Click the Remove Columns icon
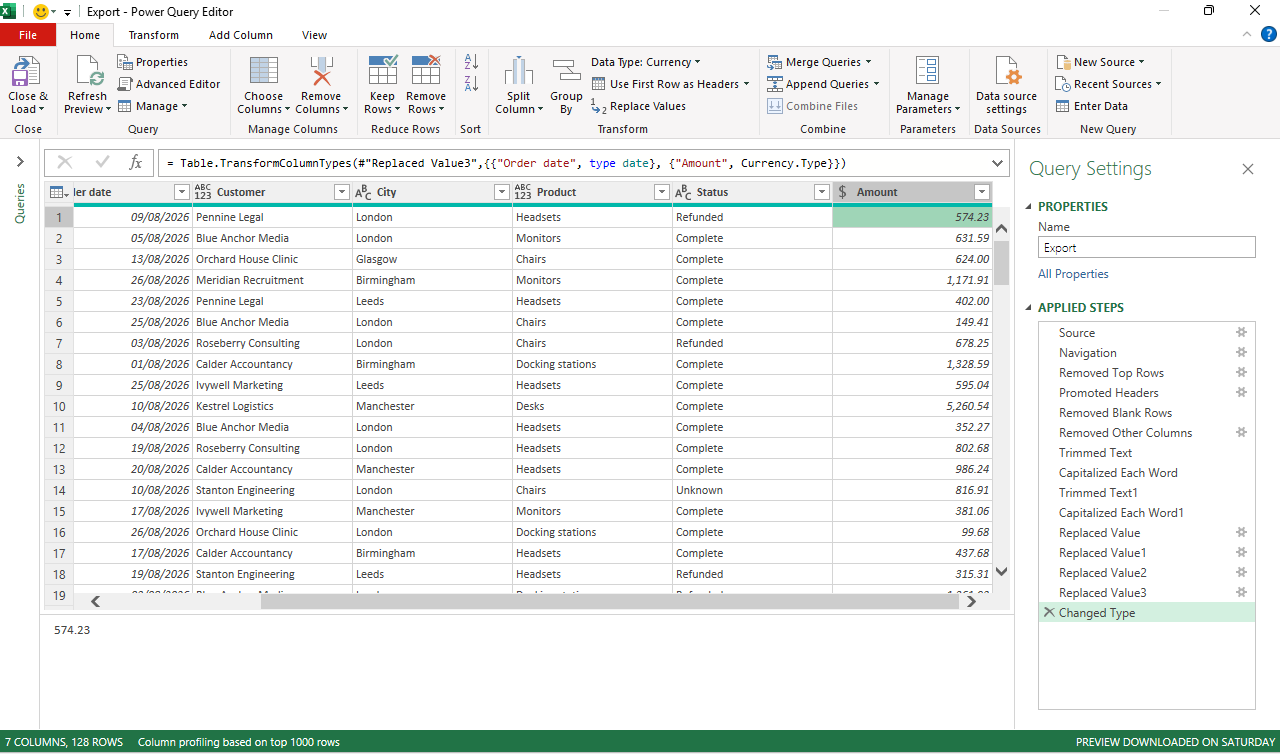1280x754 pixels. [x=321, y=72]
